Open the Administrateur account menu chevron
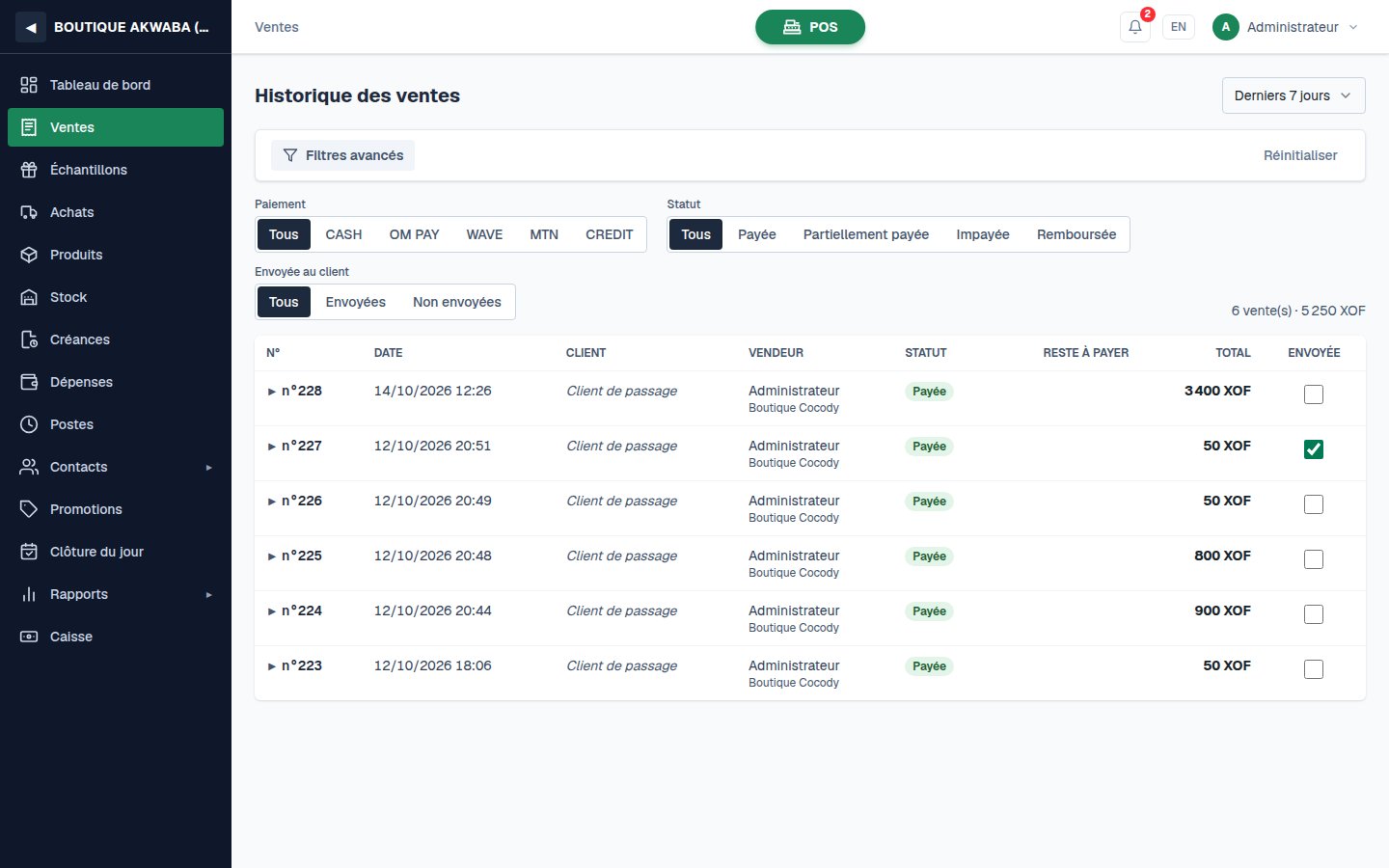Image resolution: width=1389 pixels, height=868 pixels. (1353, 27)
